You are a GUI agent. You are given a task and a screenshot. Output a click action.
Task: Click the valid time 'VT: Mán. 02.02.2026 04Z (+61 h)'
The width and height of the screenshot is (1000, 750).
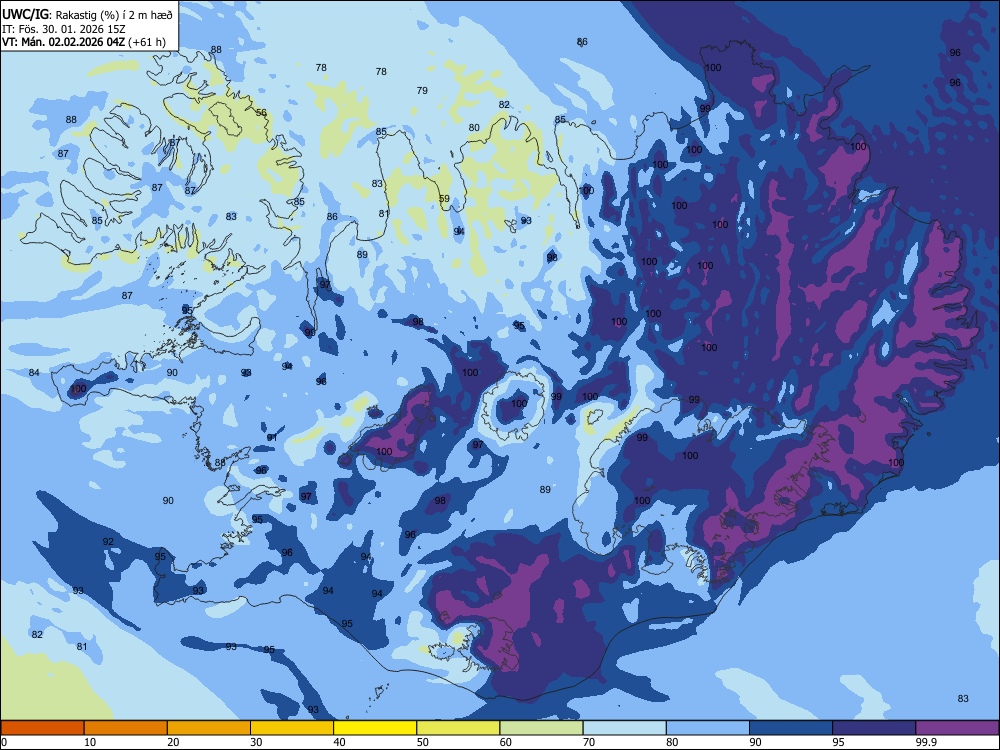point(84,42)
